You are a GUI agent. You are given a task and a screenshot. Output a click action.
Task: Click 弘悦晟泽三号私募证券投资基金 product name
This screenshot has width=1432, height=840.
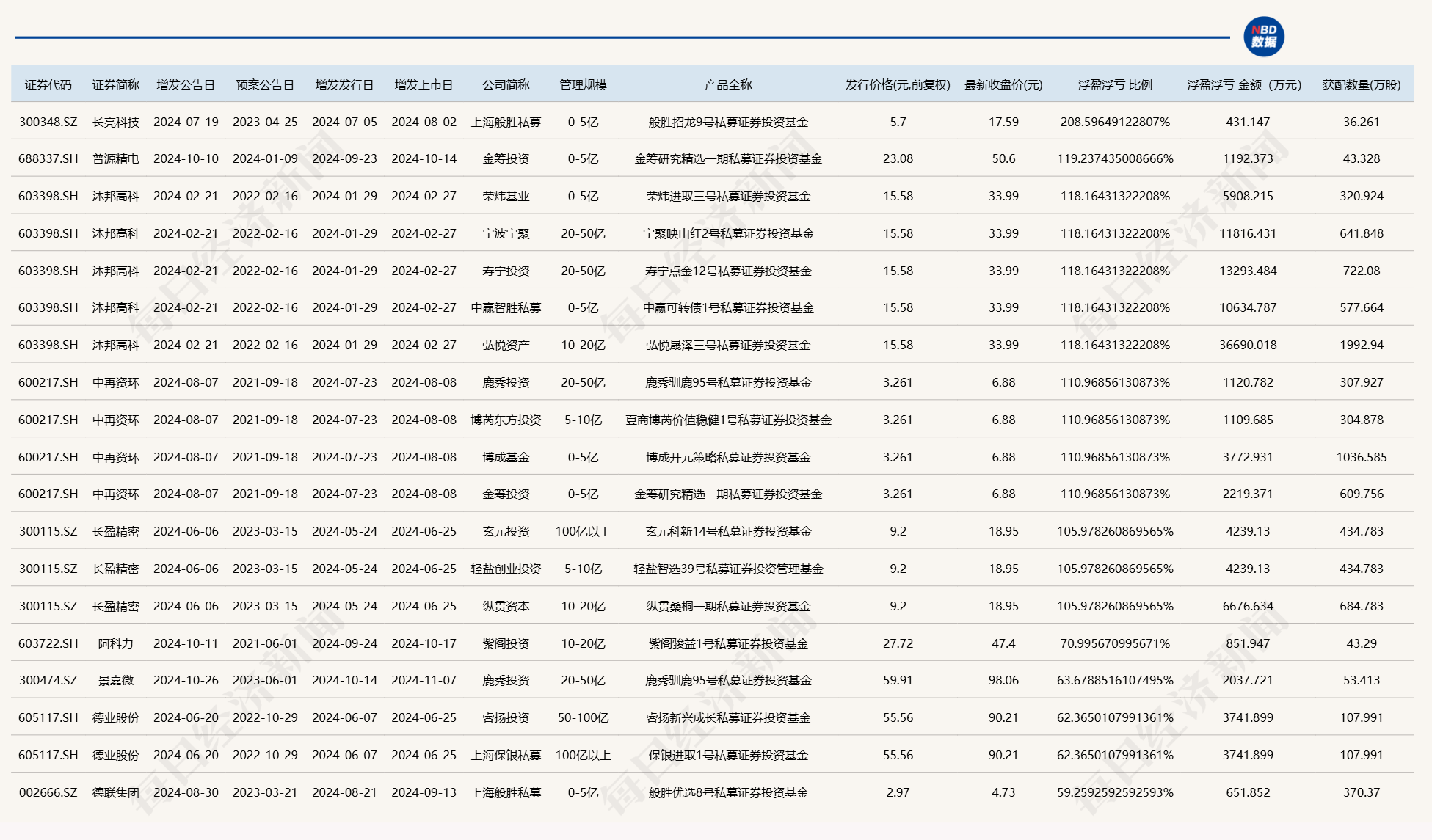[x=728, y=345]
